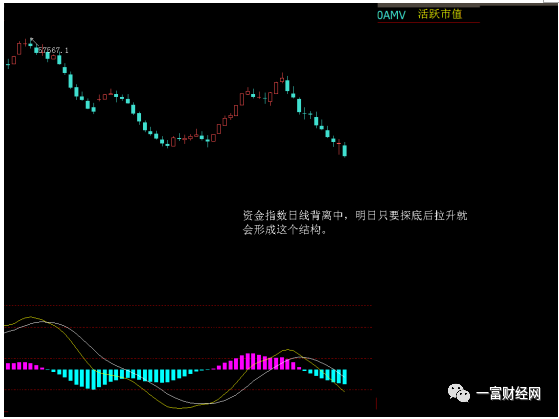Select the last cyan candlestick on the right
Screen dimensions: 559x419
coord(345,149)
